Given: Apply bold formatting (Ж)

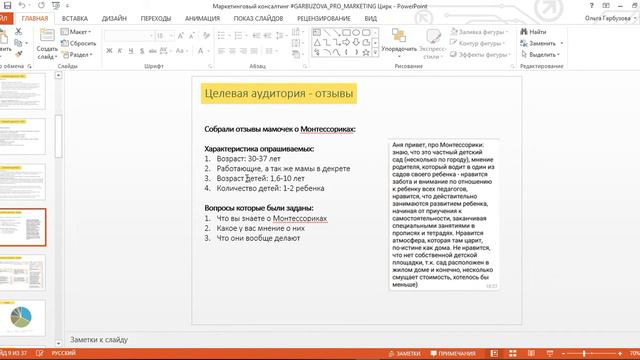Looking at the screenshot, I should coord(109,51).
